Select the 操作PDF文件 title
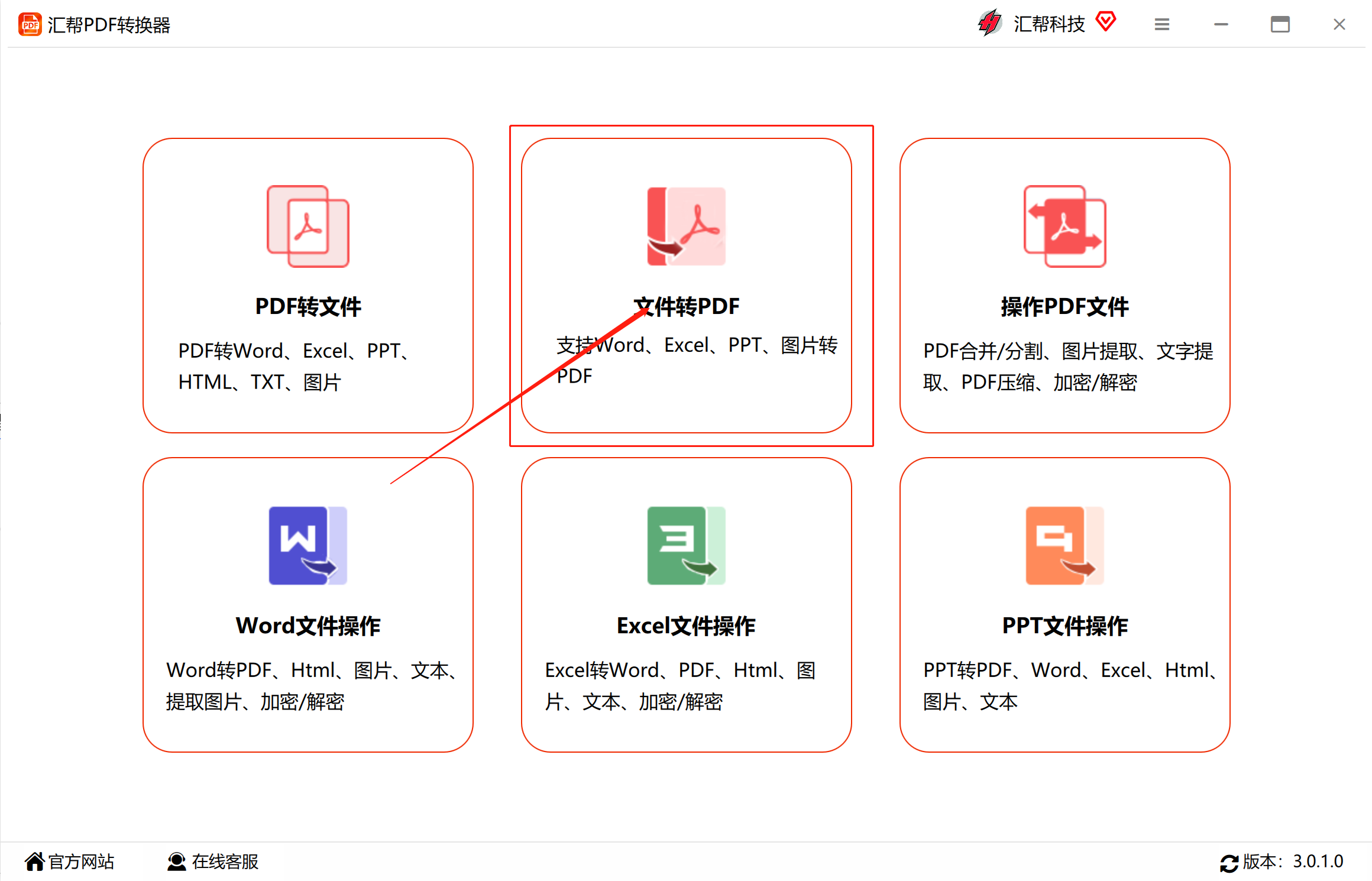1372x881 pixels. point(1065,306)
